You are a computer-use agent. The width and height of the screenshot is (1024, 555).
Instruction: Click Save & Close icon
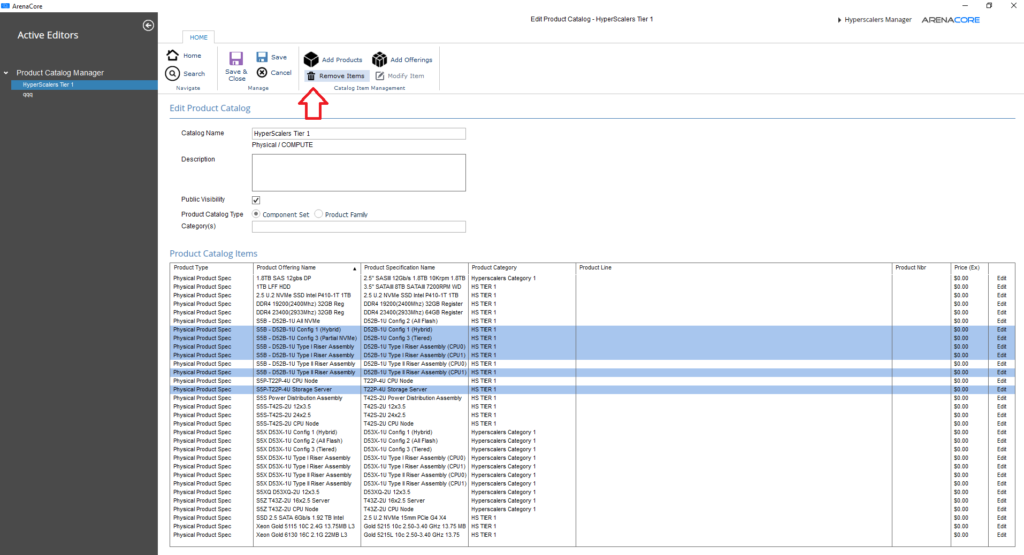point(236,59)
